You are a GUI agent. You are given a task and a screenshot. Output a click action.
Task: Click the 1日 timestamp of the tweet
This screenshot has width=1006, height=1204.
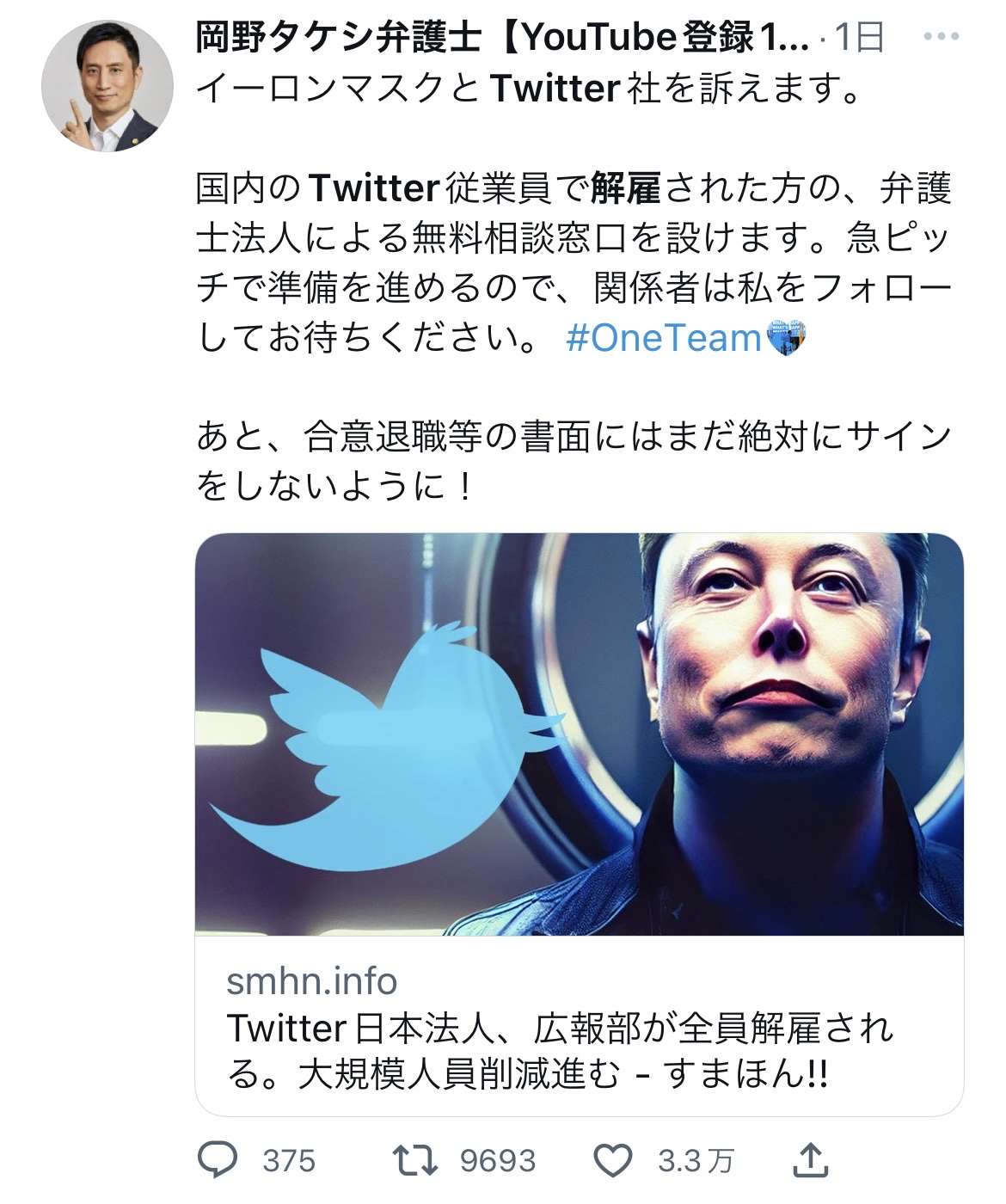[860, 38]
